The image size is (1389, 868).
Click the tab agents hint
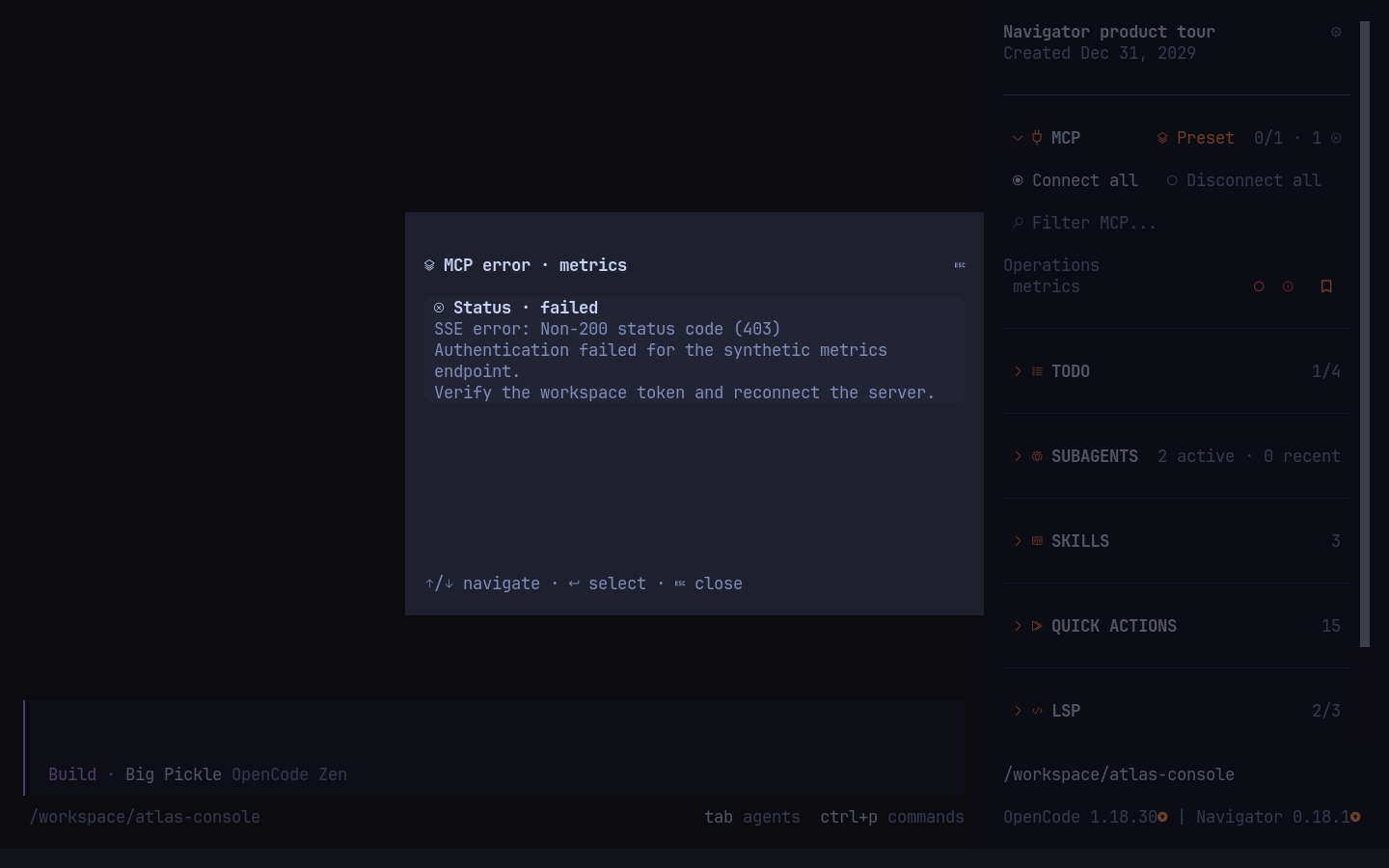[752, 817]
